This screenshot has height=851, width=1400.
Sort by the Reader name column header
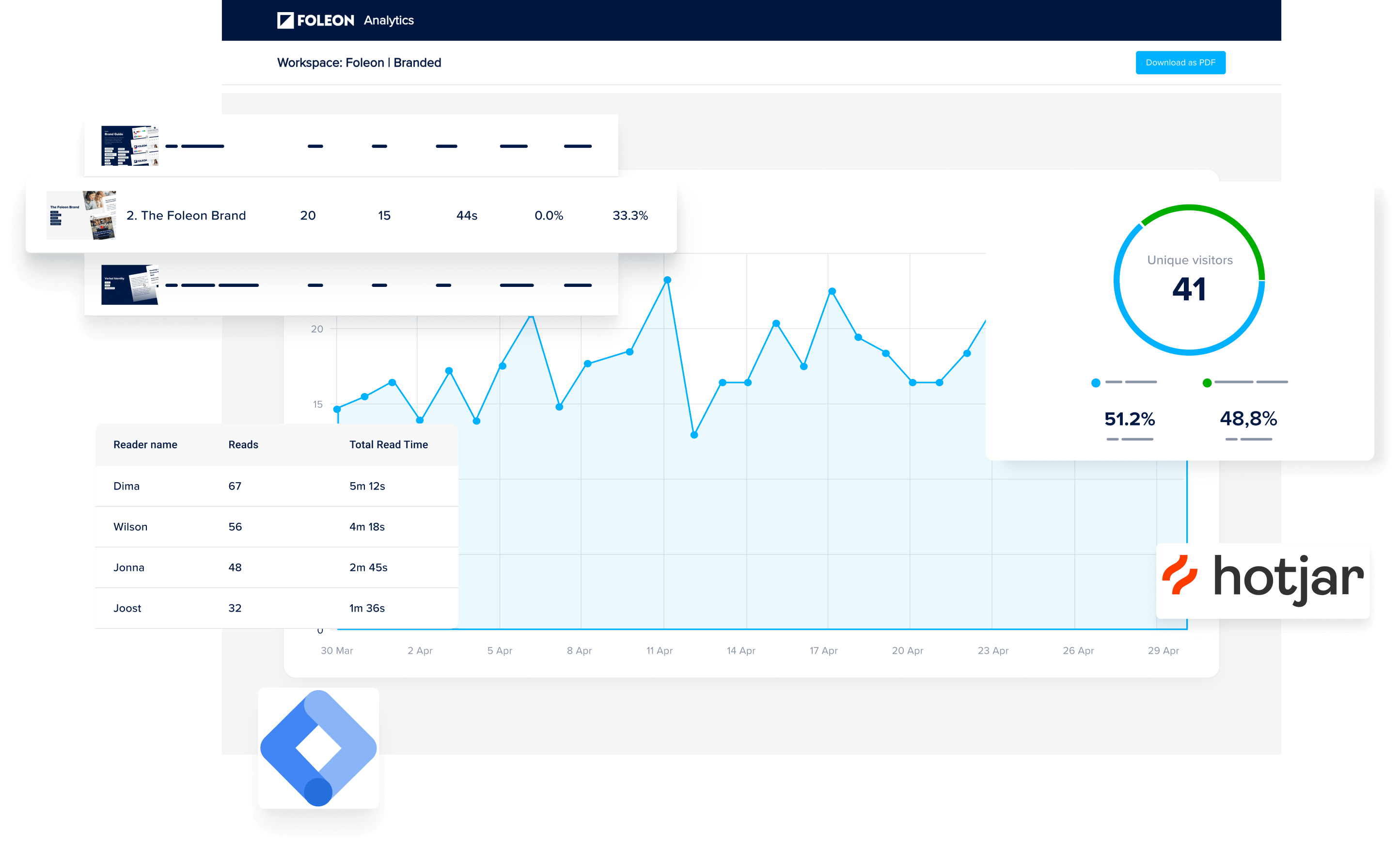click(x=145, y=445)
